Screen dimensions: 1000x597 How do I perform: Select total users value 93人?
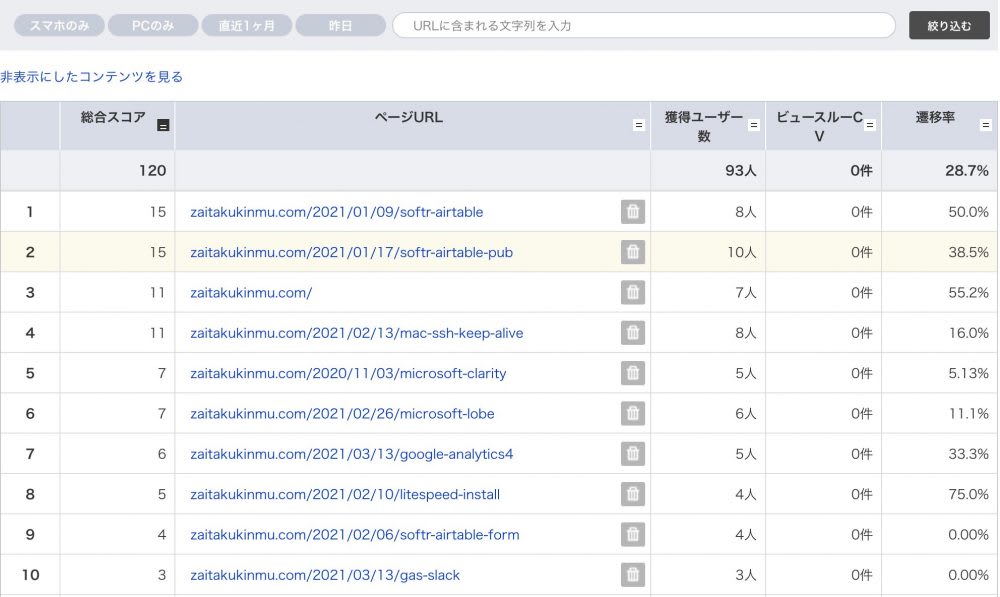click(740, 170)
